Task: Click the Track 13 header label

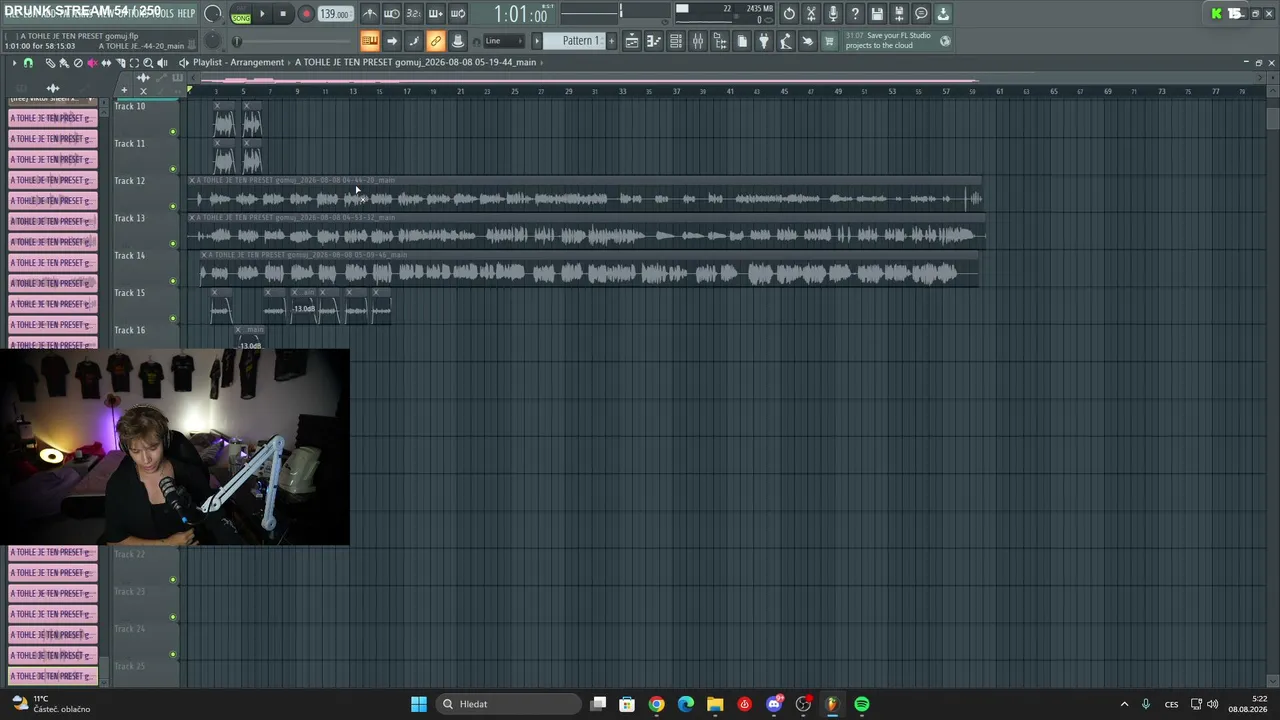Action: pyautogui.click(x=129, y=218)
